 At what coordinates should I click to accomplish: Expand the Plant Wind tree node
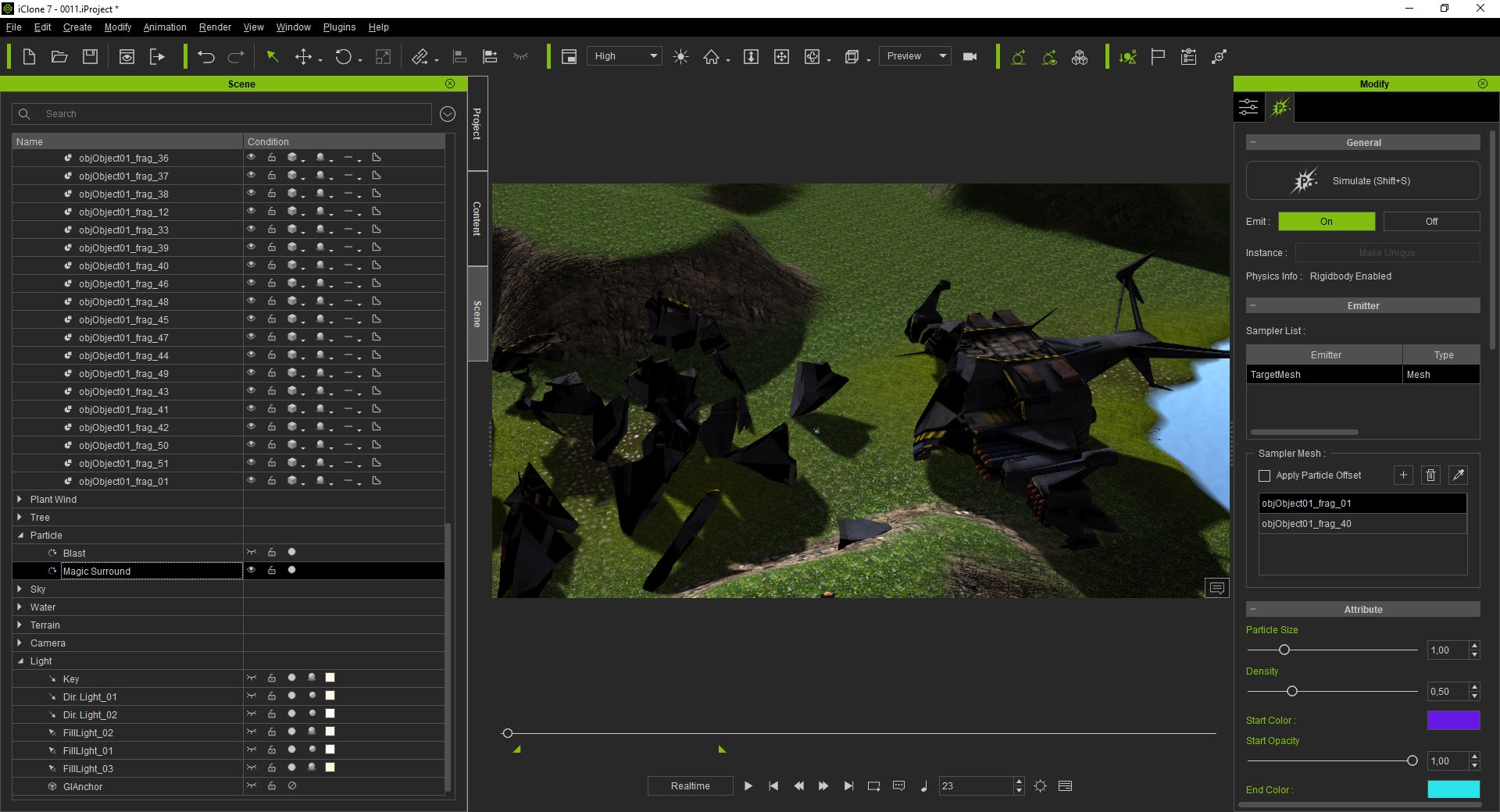[20, 499]
